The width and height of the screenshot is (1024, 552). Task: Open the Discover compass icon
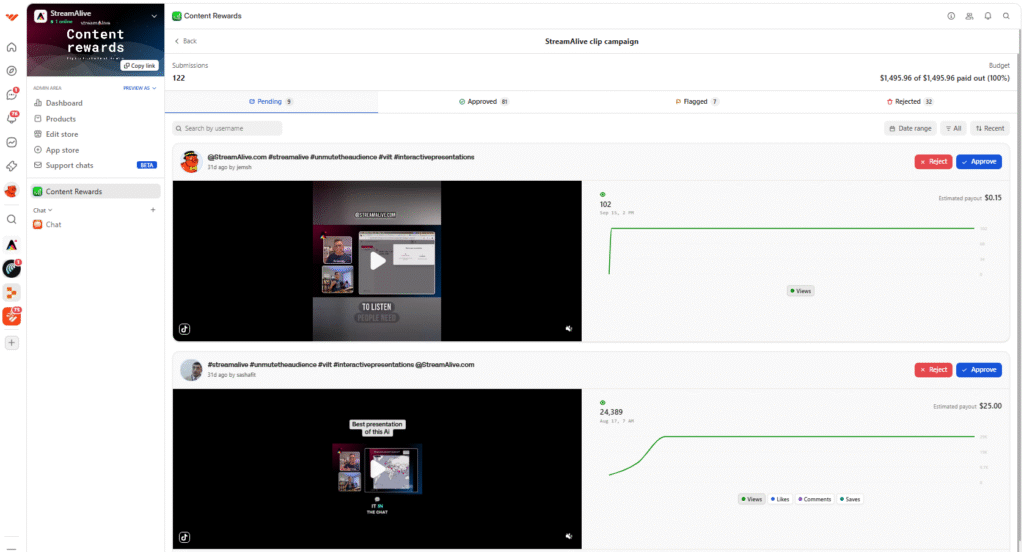pos(12,71)
